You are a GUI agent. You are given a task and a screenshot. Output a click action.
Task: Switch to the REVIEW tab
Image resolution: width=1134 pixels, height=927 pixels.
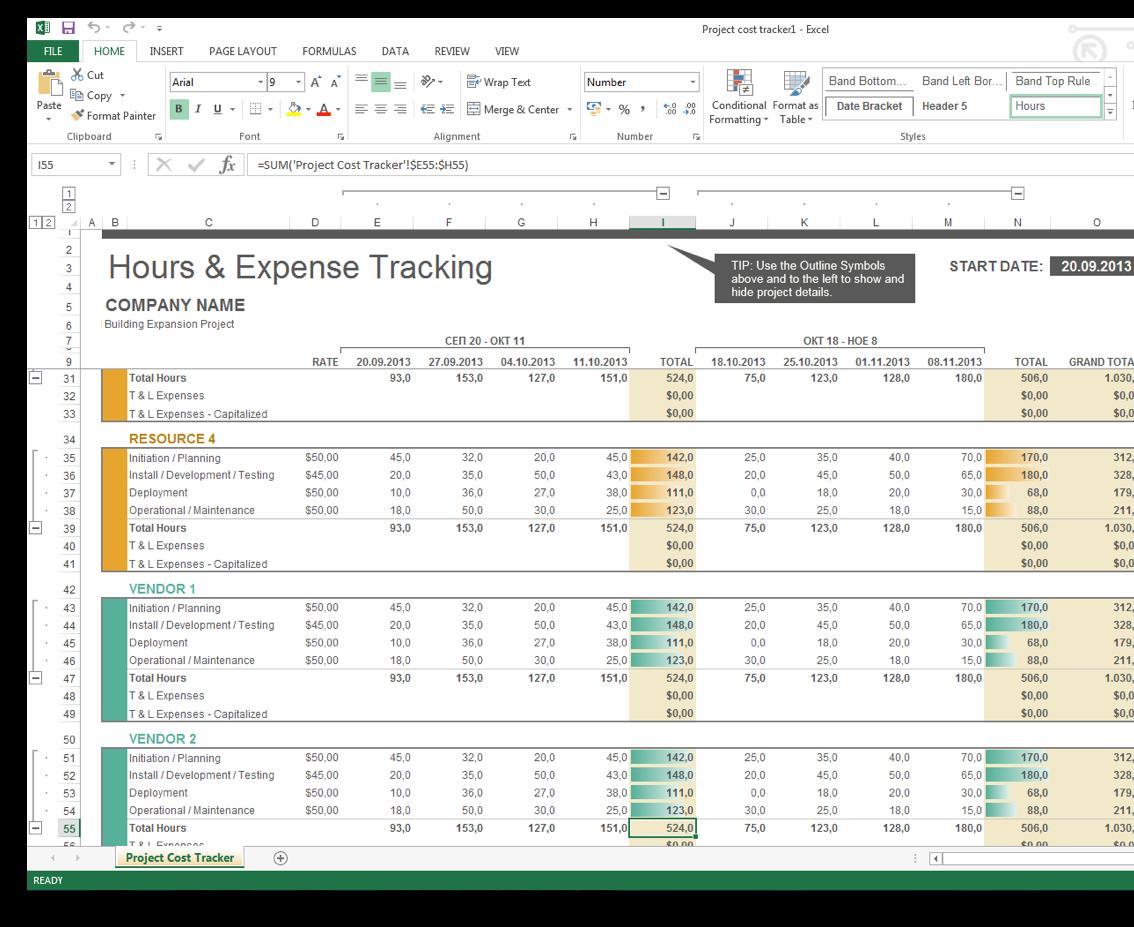[x=452, y=51]
